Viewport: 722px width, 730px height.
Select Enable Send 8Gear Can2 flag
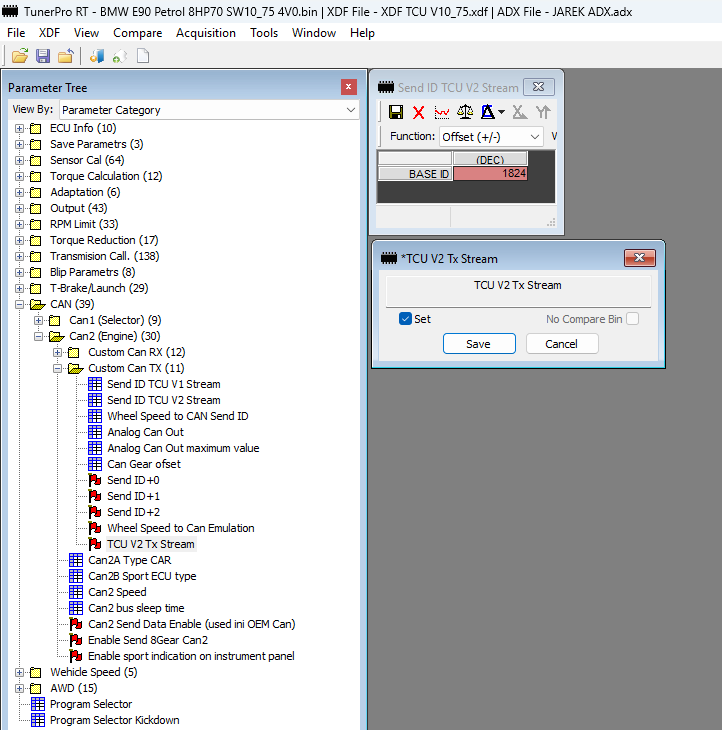pyautogui.click(x=147, y=640)
